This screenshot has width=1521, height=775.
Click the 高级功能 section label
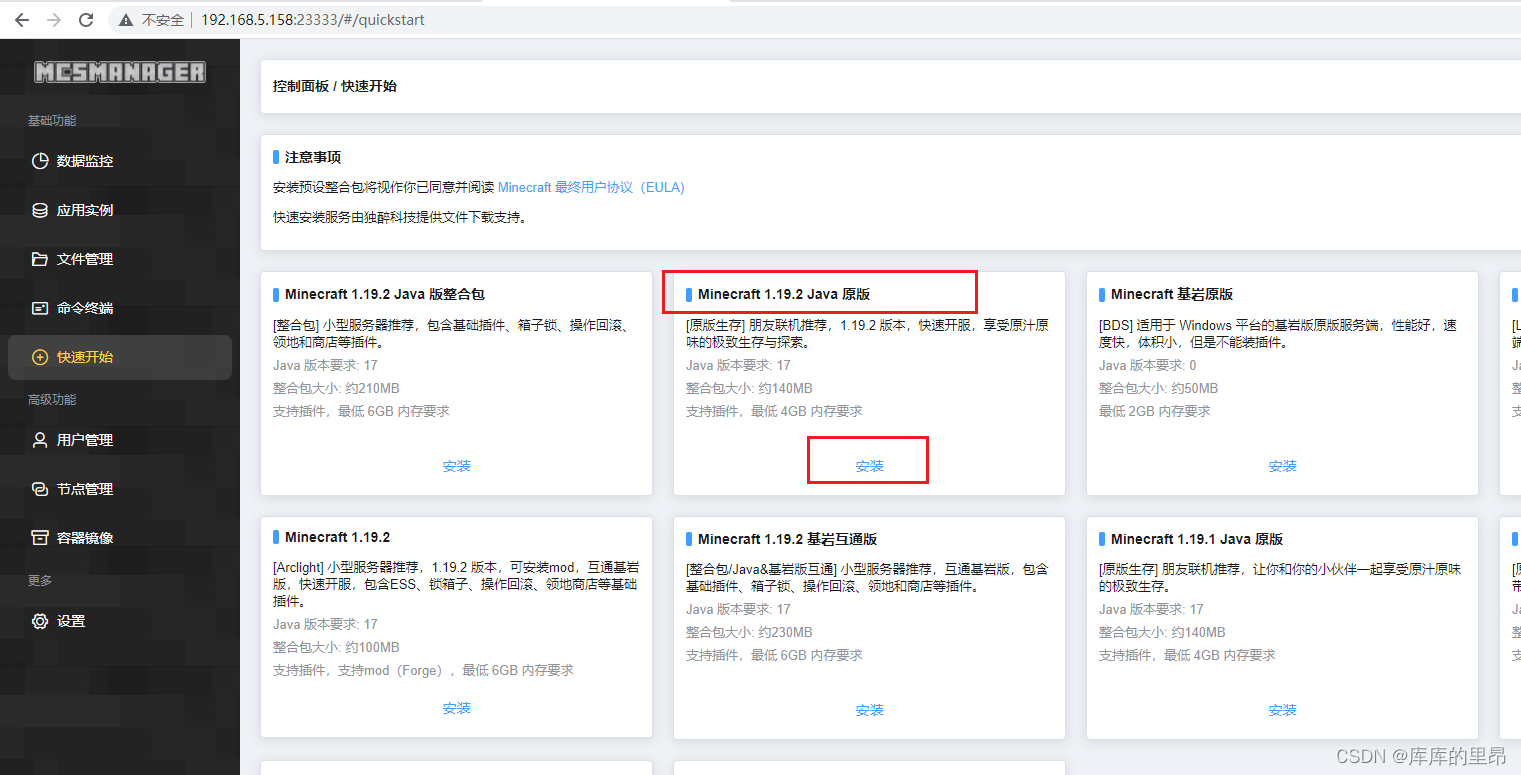tap(52, 399)
